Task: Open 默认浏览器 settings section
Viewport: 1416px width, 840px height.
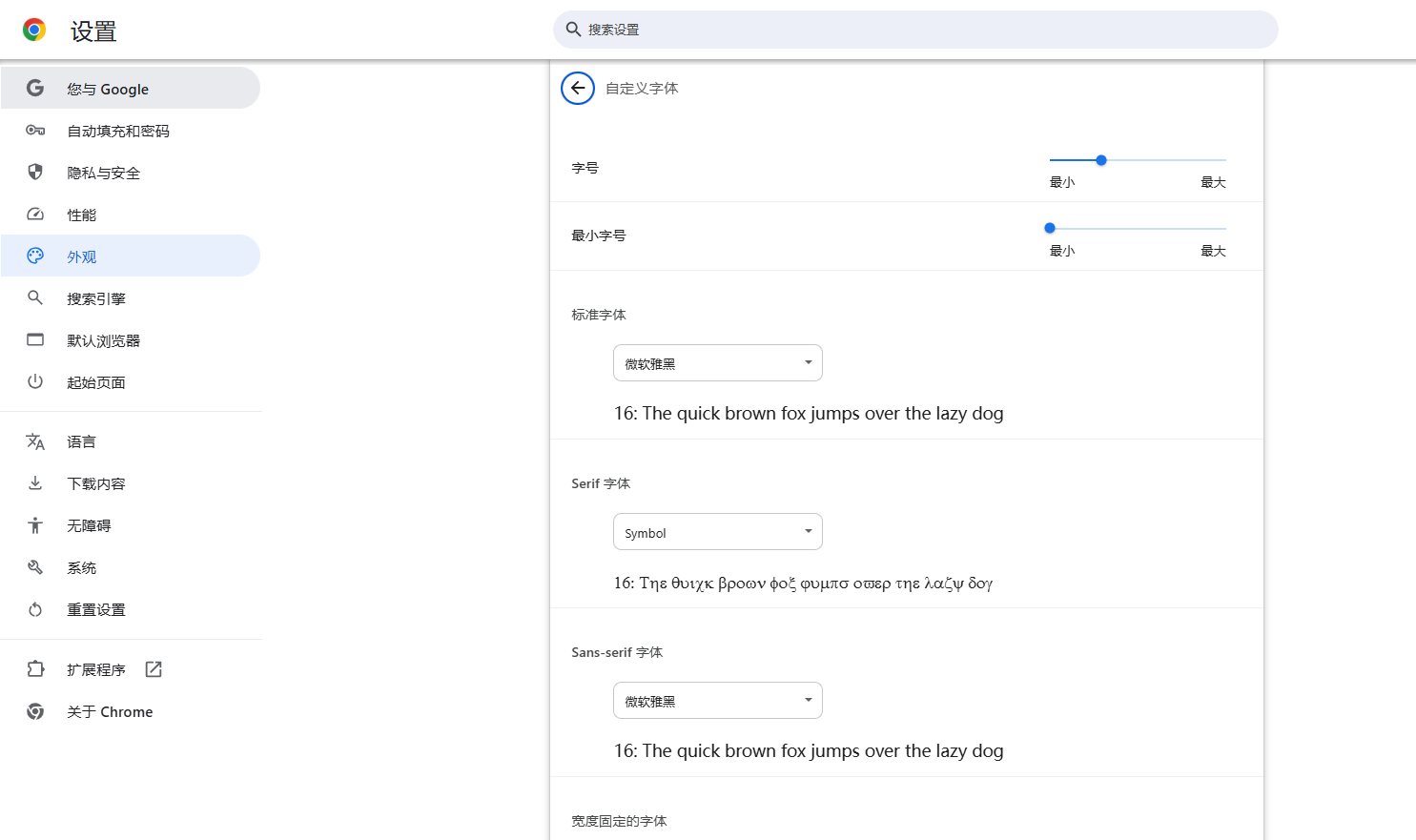Action: click(131, 340)
